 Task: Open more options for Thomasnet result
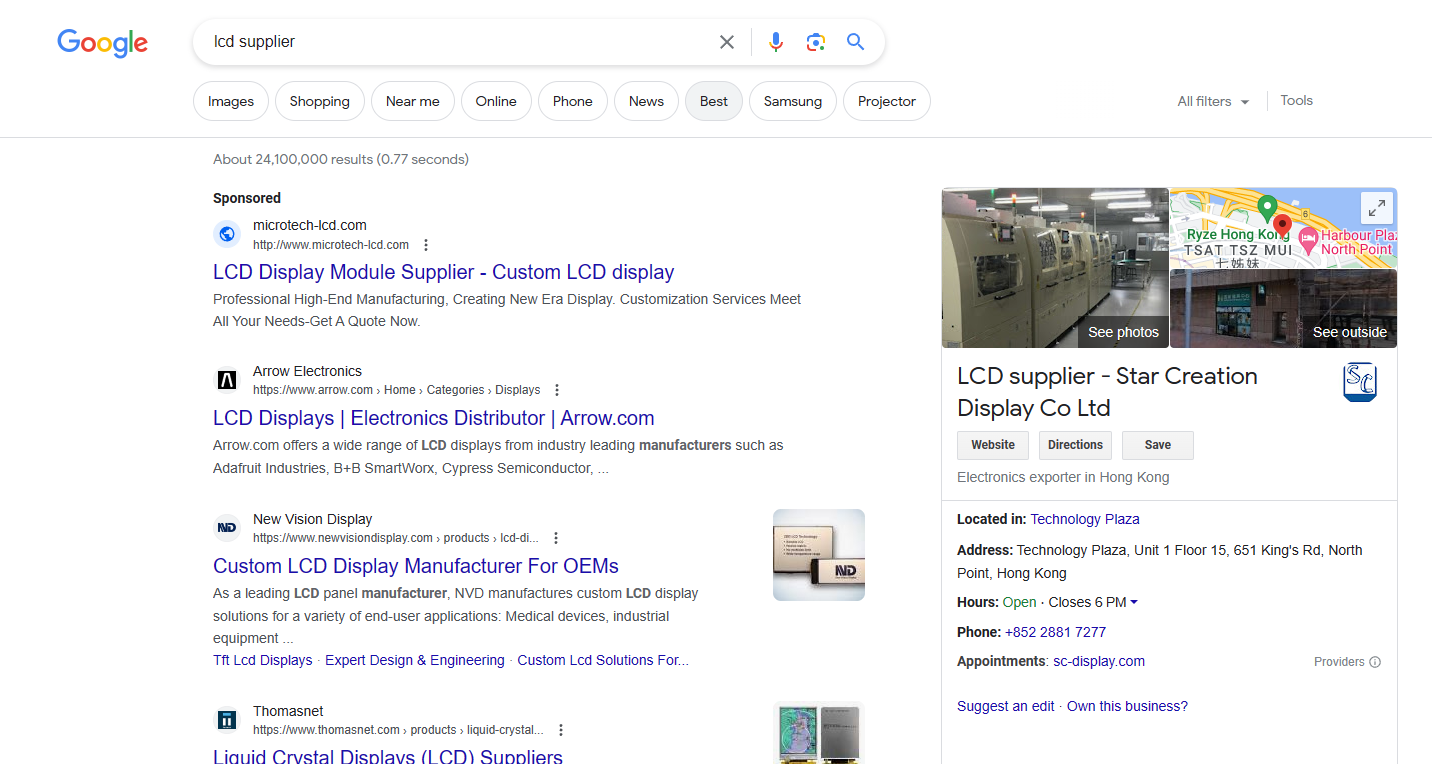point(561,730)
